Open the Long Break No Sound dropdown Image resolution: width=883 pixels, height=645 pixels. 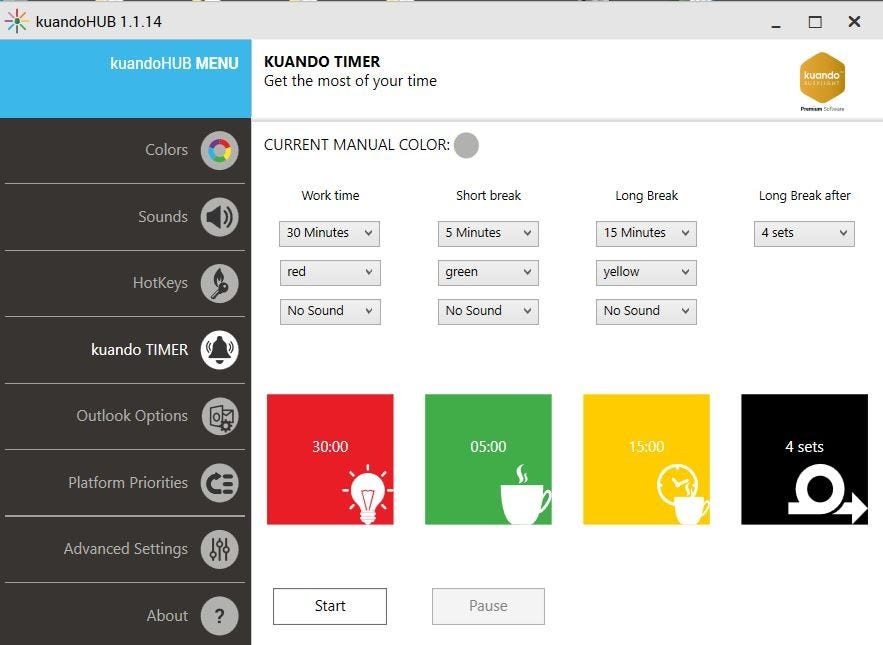[646, 312]
